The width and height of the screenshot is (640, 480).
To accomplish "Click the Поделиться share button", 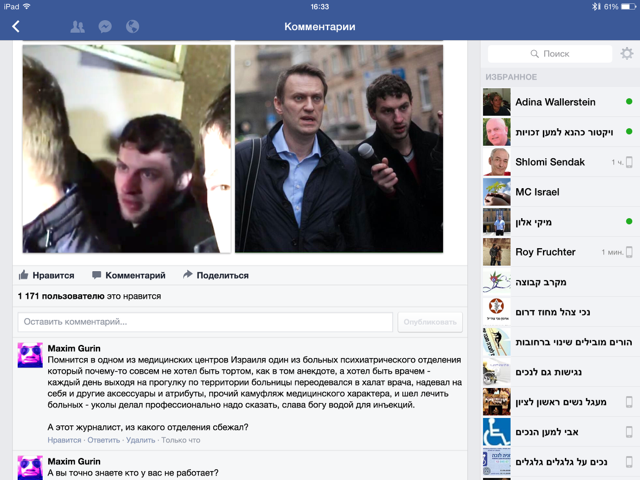I will 216,275.
